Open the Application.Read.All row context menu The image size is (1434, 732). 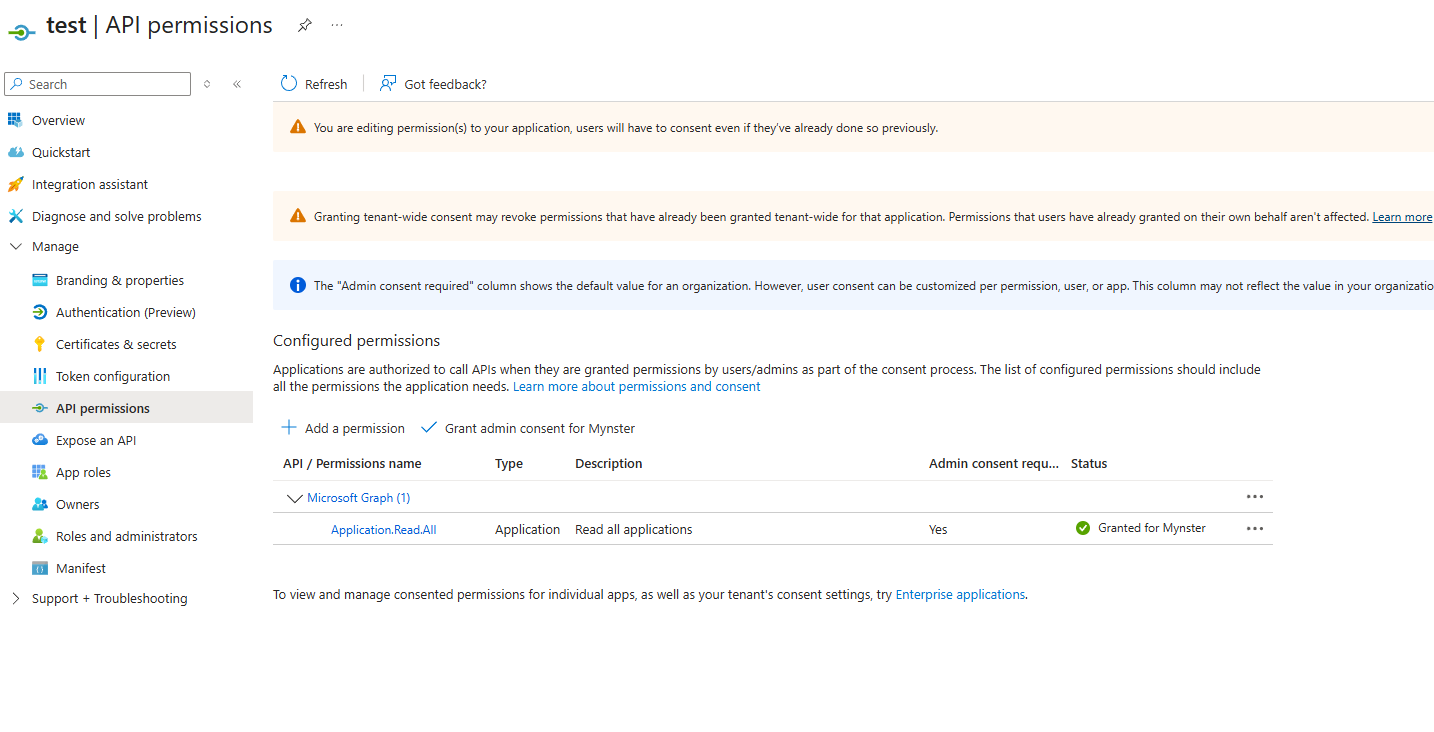tap(1255, 528)
